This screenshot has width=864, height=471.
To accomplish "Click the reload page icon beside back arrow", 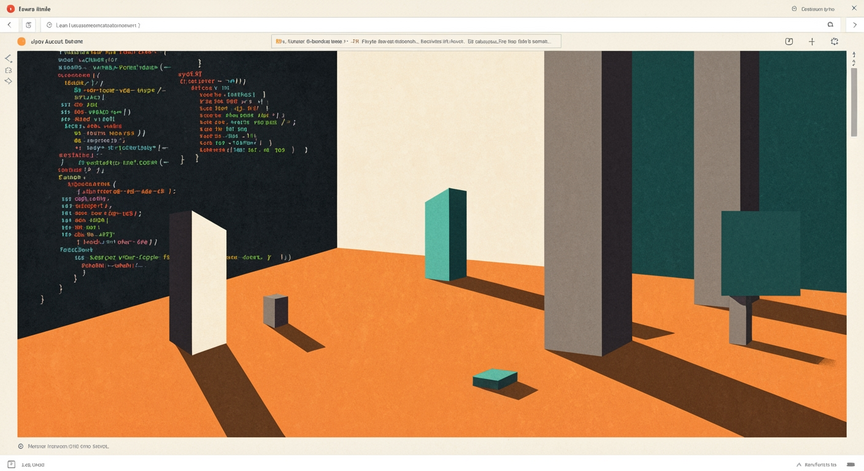I will (x=28, y=25).
